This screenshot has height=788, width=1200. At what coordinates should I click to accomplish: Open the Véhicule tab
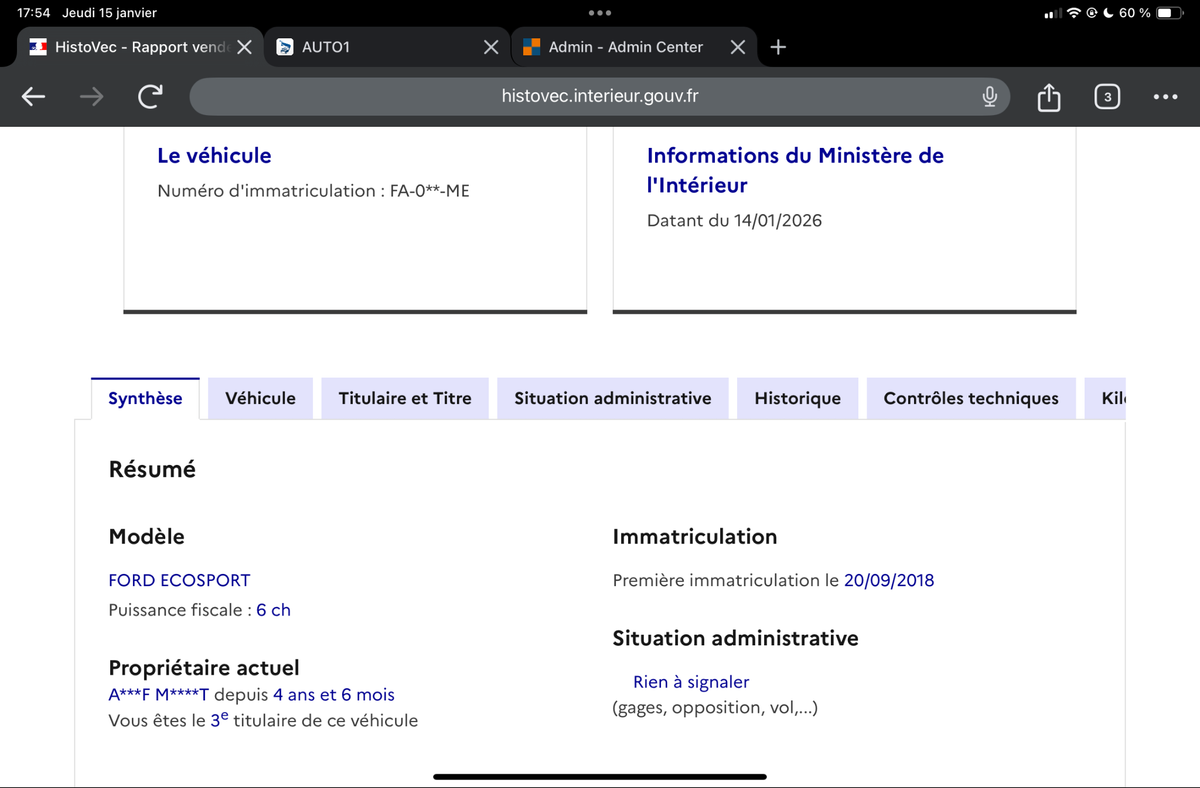click(x=260, y=398)
